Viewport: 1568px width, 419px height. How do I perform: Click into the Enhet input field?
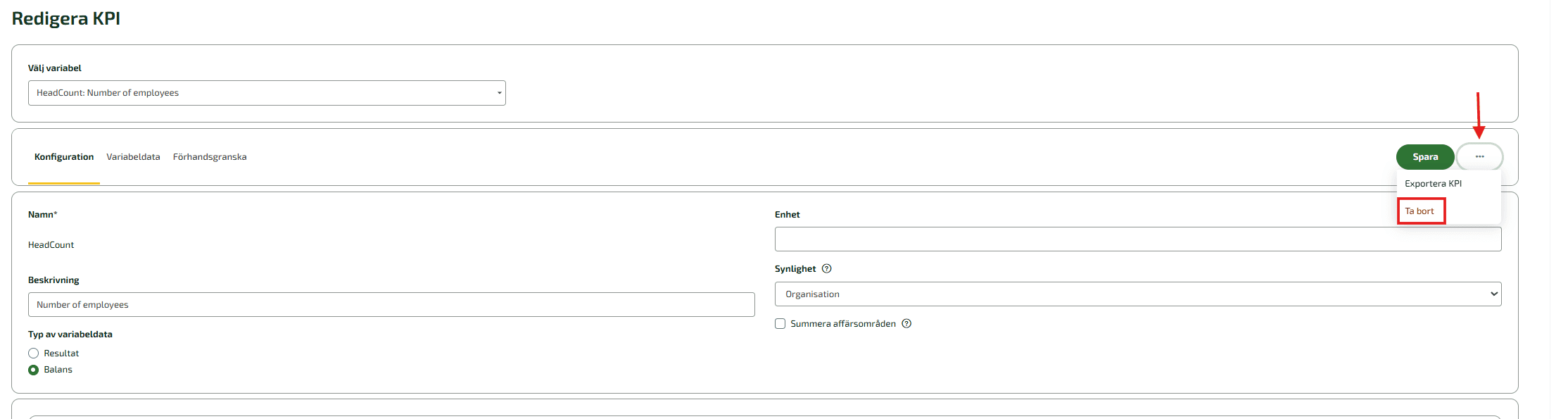1138,239
